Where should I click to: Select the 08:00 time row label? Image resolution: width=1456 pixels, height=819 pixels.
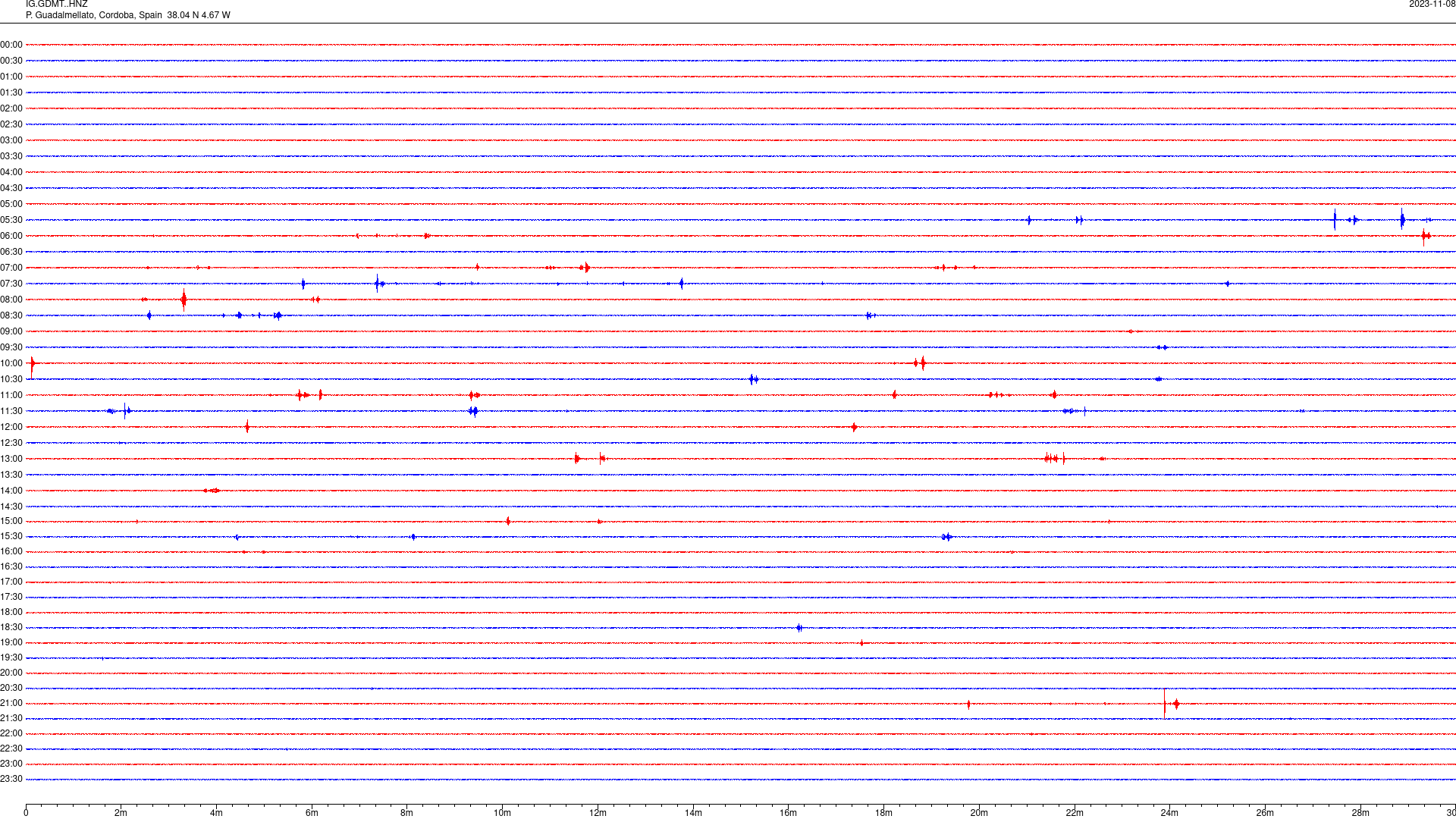[x=11, y=300]
